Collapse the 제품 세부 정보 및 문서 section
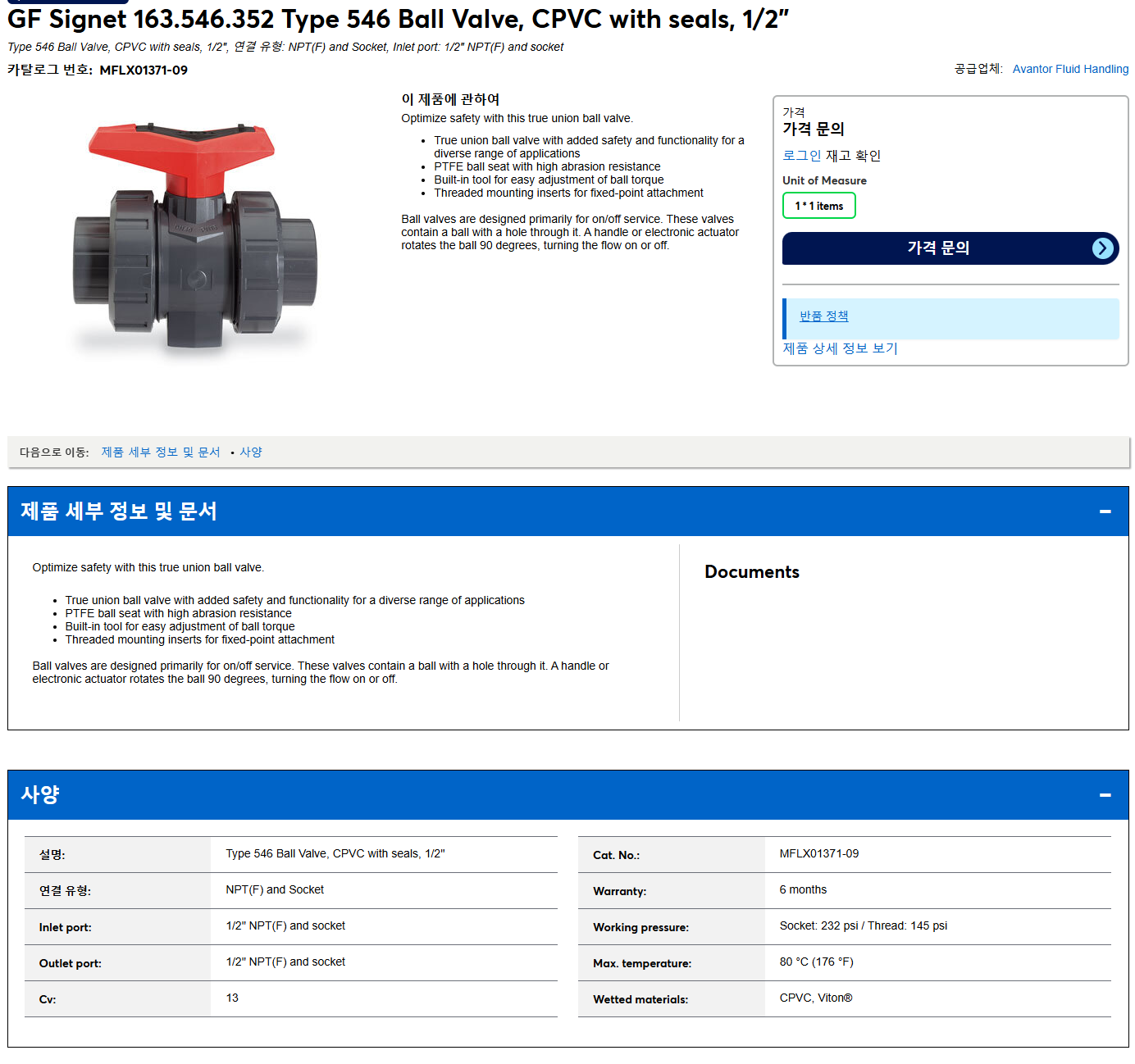 (1105, 512)
